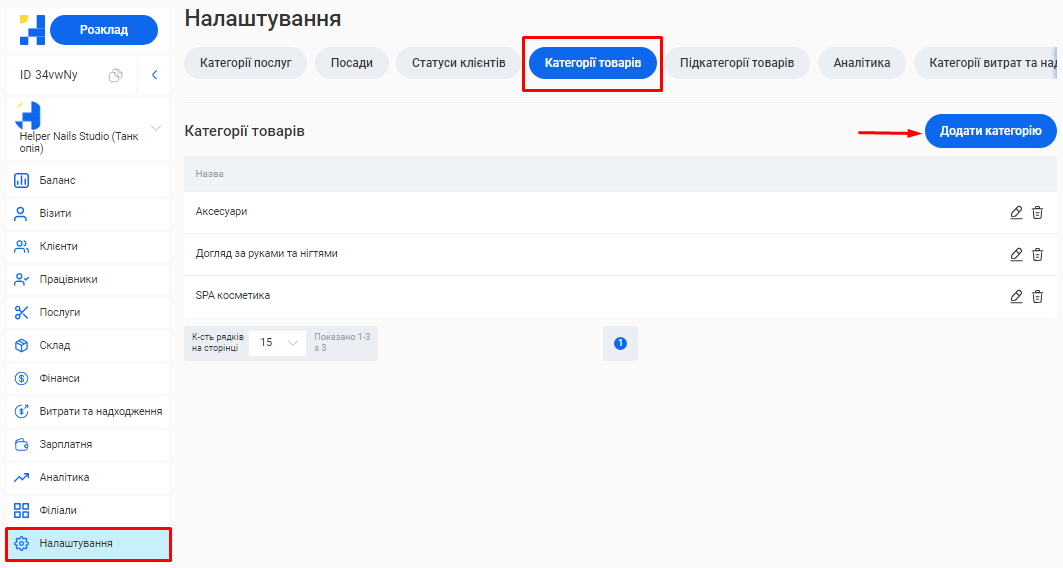The image size is (1063, 568).
Task: Edit the Догляд за руками та нігтями category
Action: (1016, 254)
